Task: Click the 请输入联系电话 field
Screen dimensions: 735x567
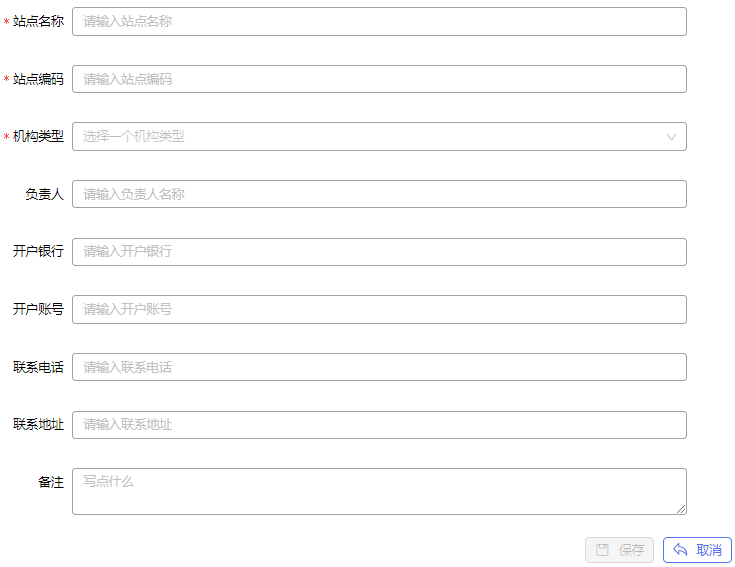Action: 379,367
